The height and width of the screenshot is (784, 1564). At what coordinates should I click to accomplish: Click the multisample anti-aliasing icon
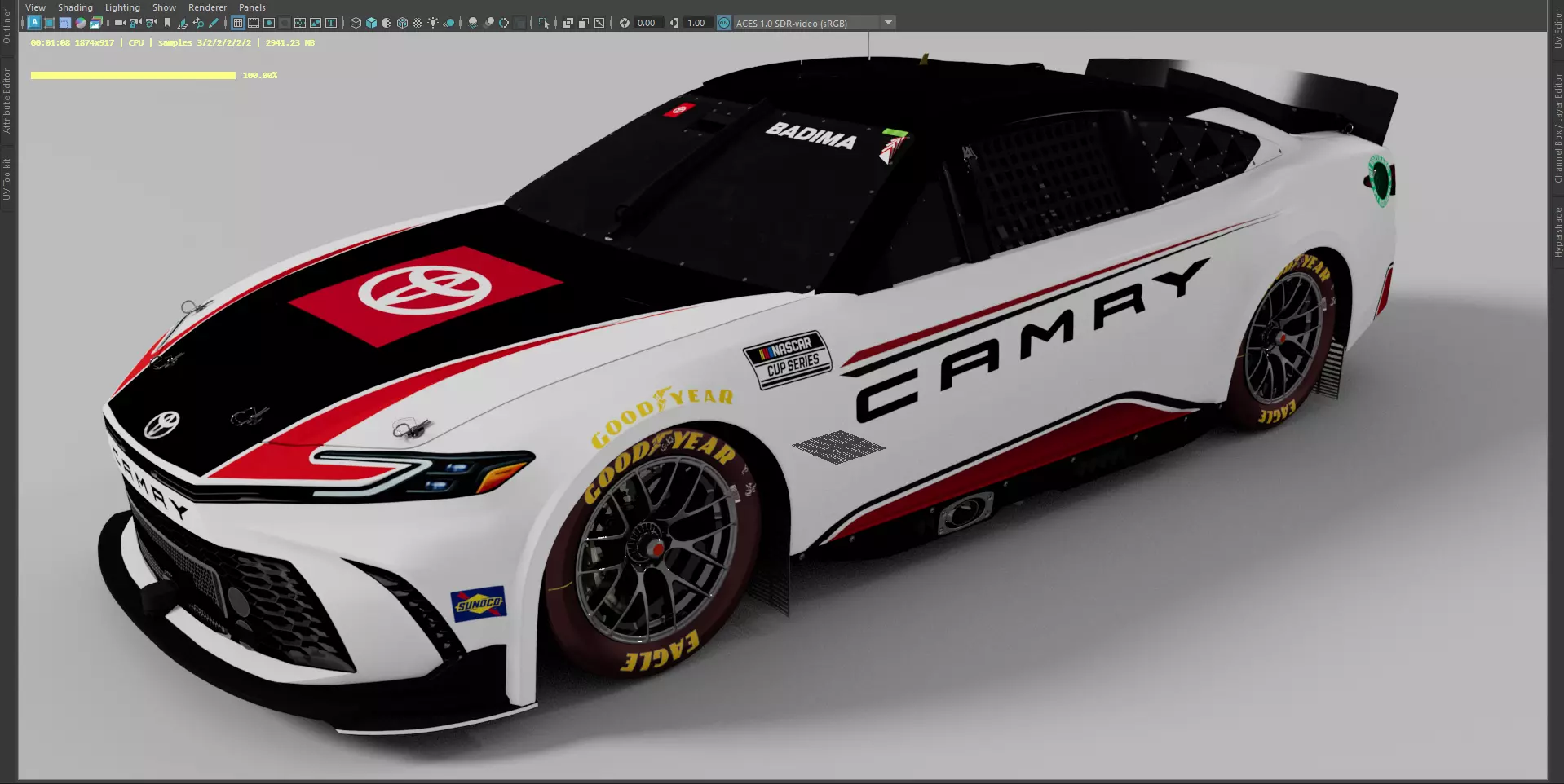click(504, 23)
